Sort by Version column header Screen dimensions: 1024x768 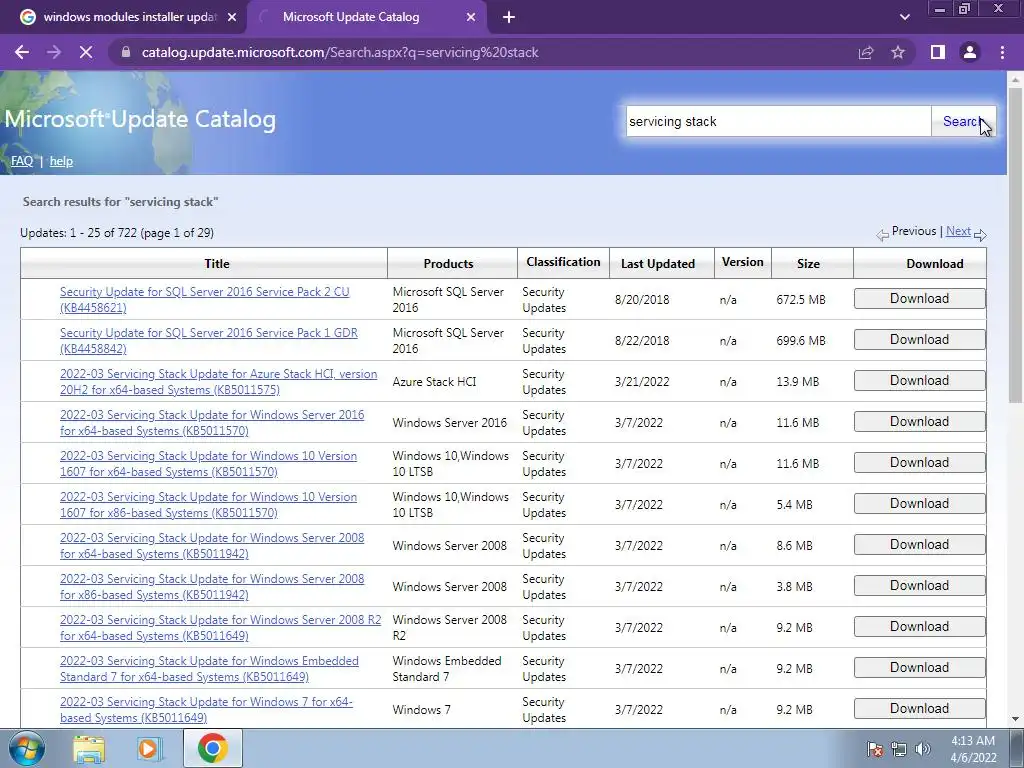[743, 262]
